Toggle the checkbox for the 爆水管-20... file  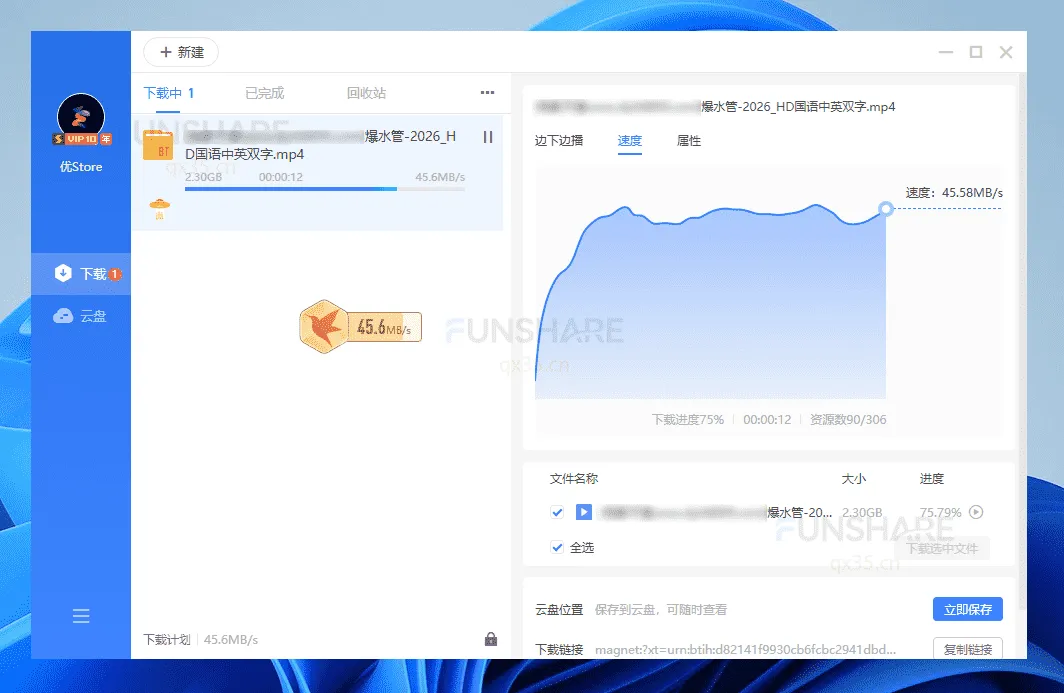tap(557, 512)
